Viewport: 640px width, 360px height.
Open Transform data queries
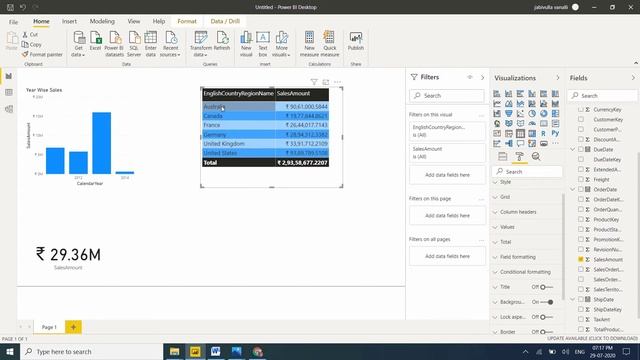point(201,44)
